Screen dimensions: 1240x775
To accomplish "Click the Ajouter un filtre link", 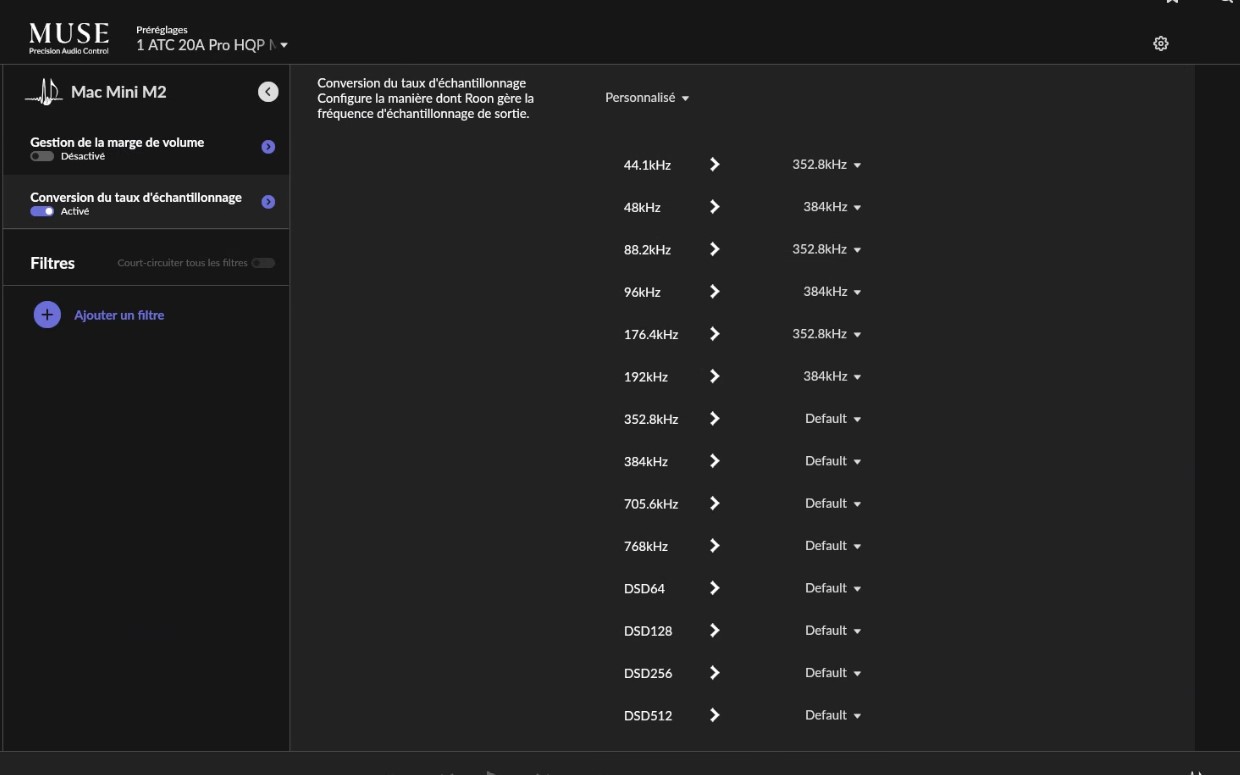I will [x=119, y=315].
